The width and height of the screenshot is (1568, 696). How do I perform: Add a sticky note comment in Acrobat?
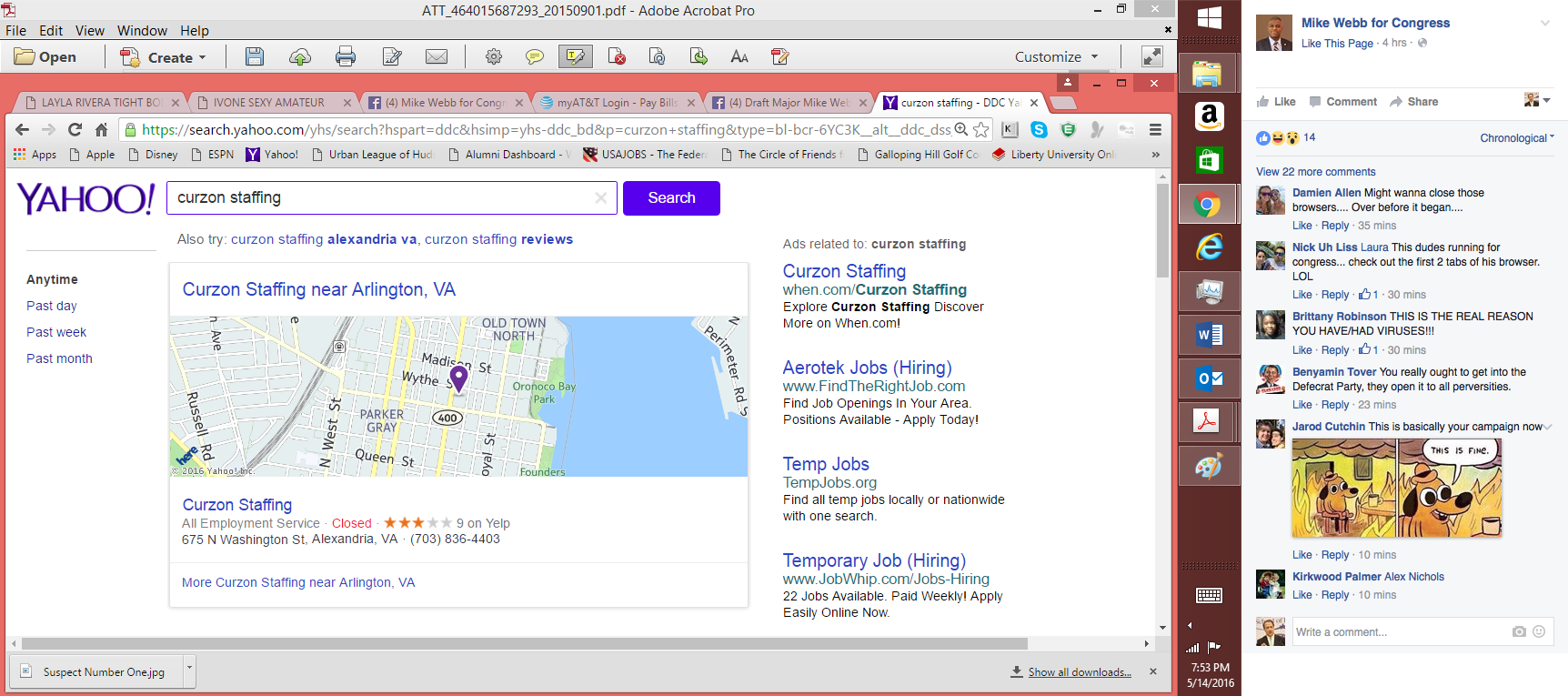coord(535,56)
